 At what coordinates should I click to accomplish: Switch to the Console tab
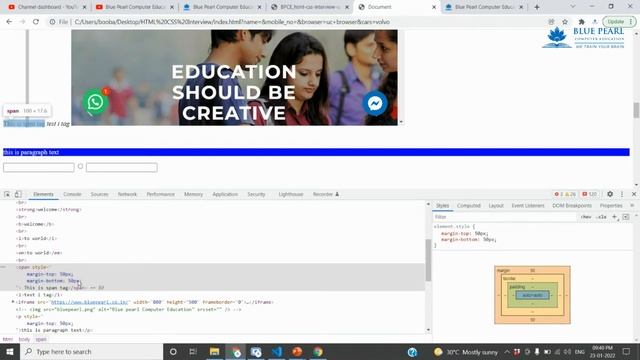pos(72,194)
